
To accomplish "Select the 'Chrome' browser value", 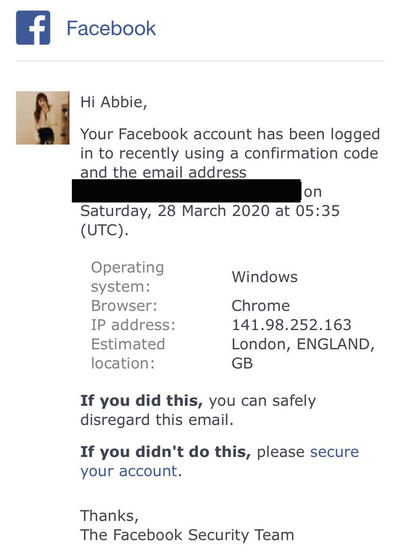I will pyautogui.click(x=260, y=306).
